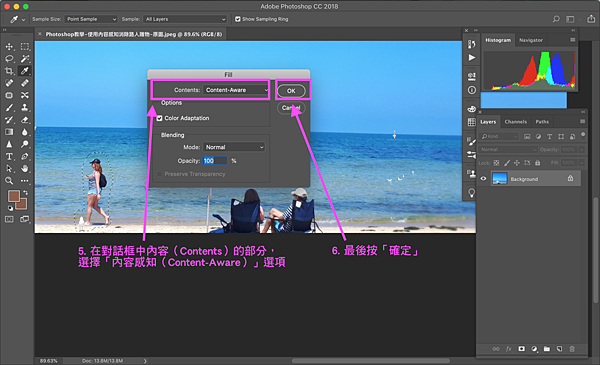Click the foreground color swatch
This screenshot has height=365, width=600.
pos(14,196)
